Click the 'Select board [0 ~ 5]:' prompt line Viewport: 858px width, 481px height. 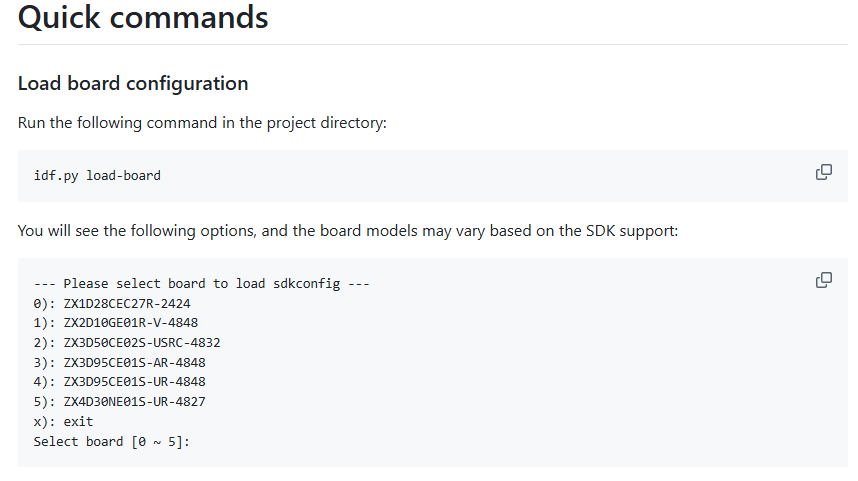(111, 441)
